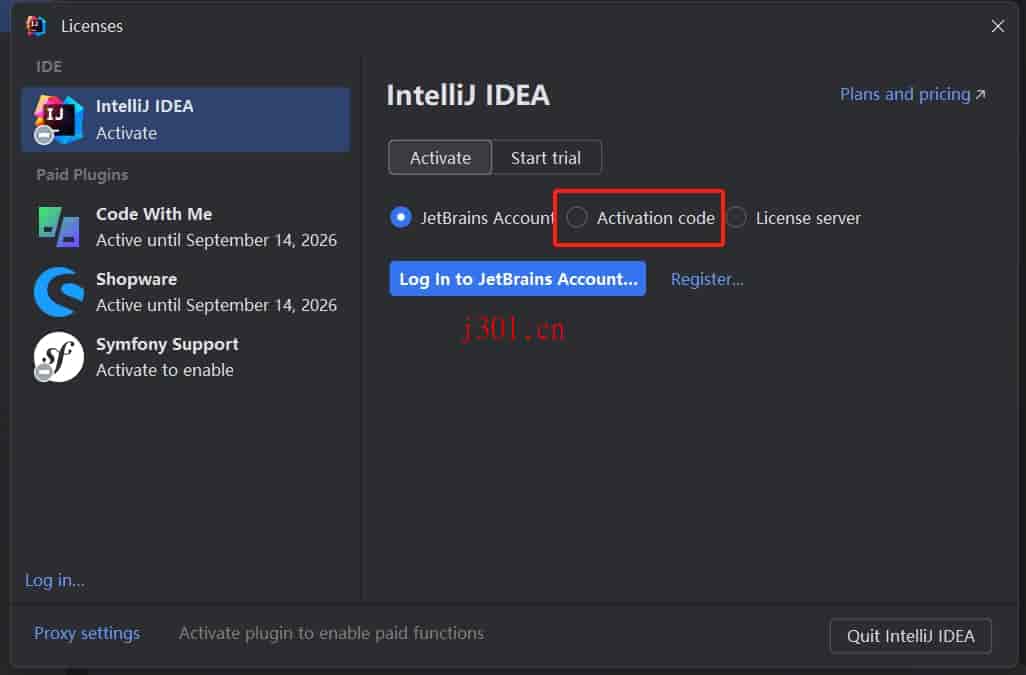Select the IntelliJ IDEA Activate entry
The height and width of the screenshot is (675, 1026).
[x=186, y=120]
